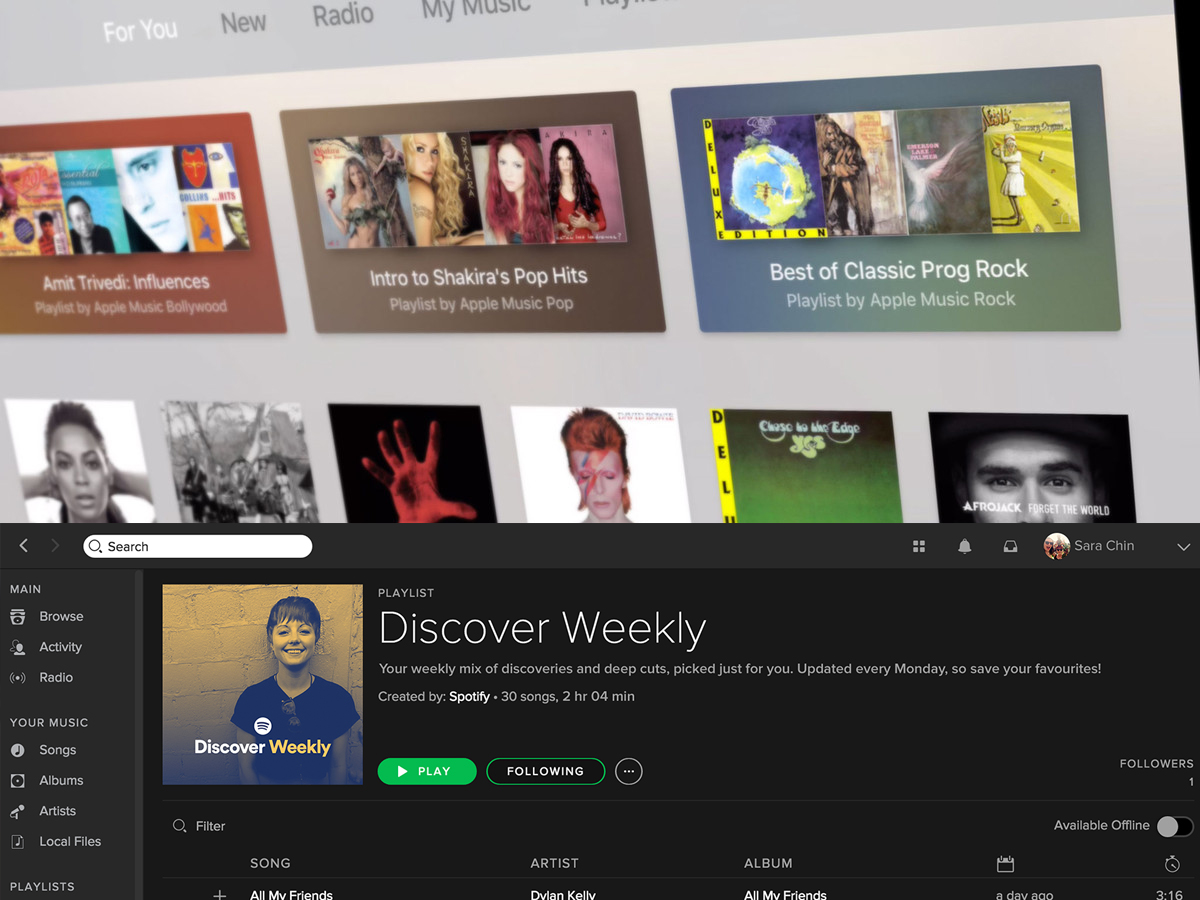Sort by the ARTIST column header

point(555,863)
